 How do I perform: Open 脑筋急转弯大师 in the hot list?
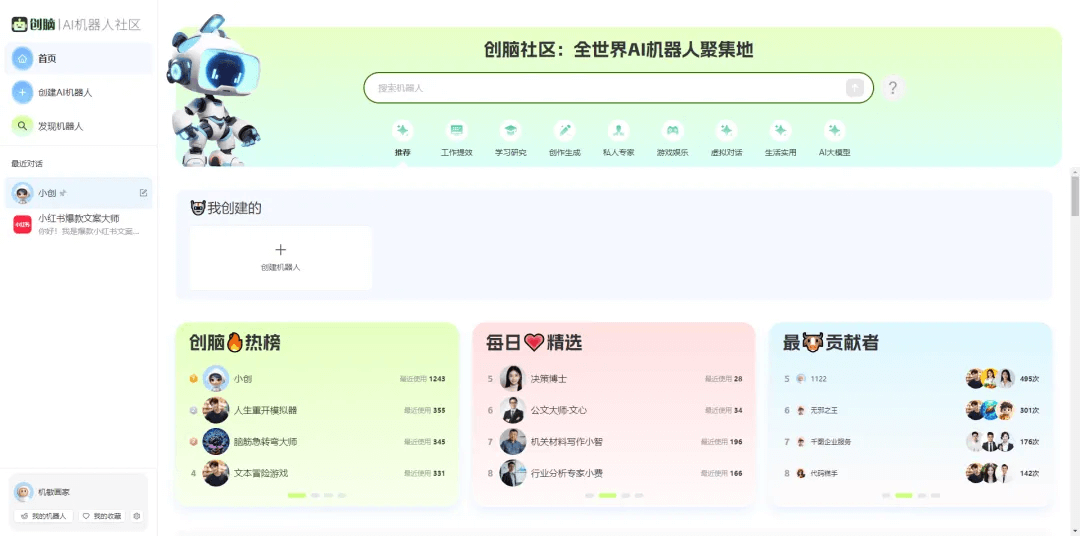pyautogui.click(x=318, y=442)
